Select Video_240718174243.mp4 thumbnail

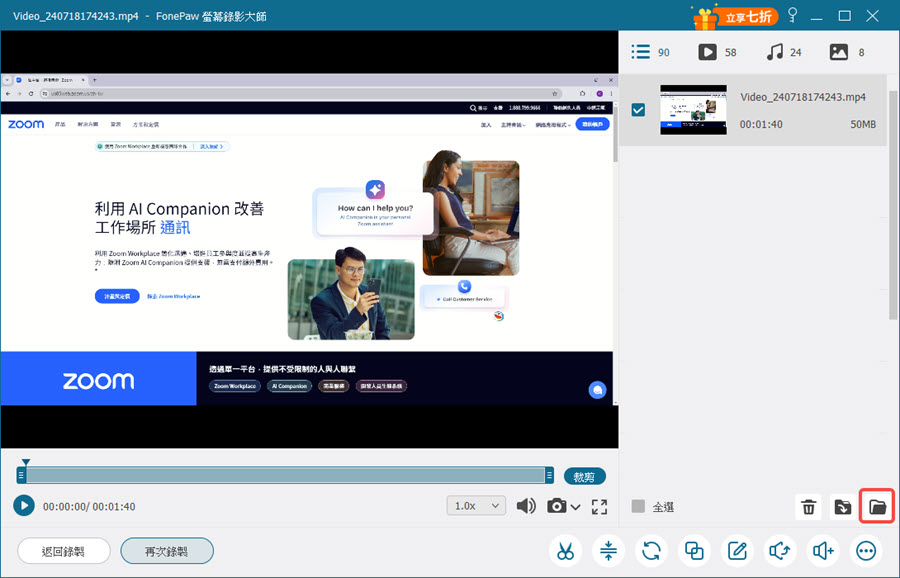click(693, 110)
